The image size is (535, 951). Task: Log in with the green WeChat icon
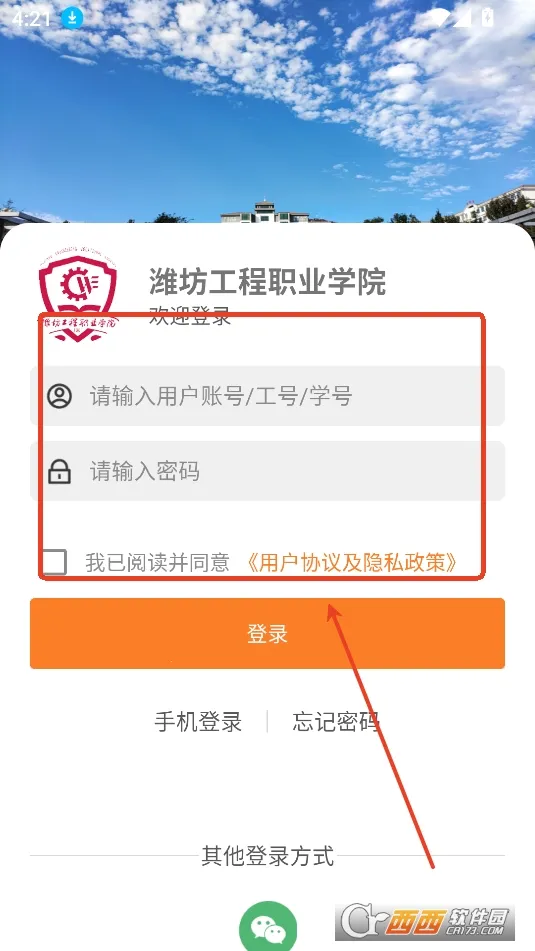tap(268, 927)
